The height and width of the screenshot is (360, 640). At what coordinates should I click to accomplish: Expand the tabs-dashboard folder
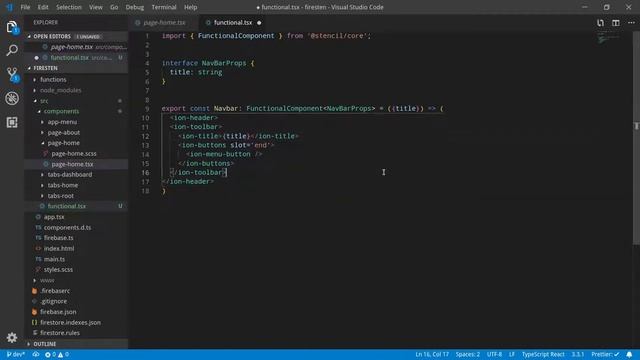pyautogui.click(x=70, y=175)
